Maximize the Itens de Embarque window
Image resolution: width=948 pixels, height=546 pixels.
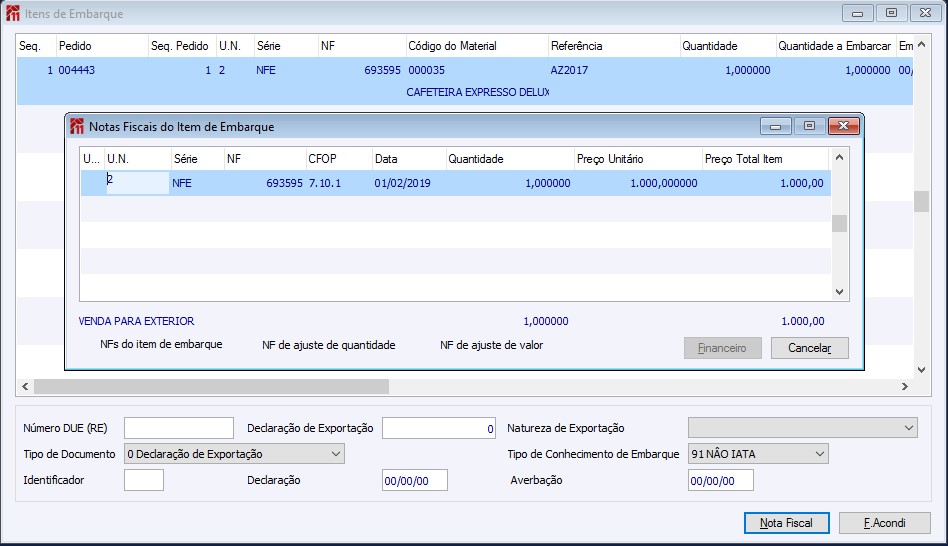(x=891, y=13)
